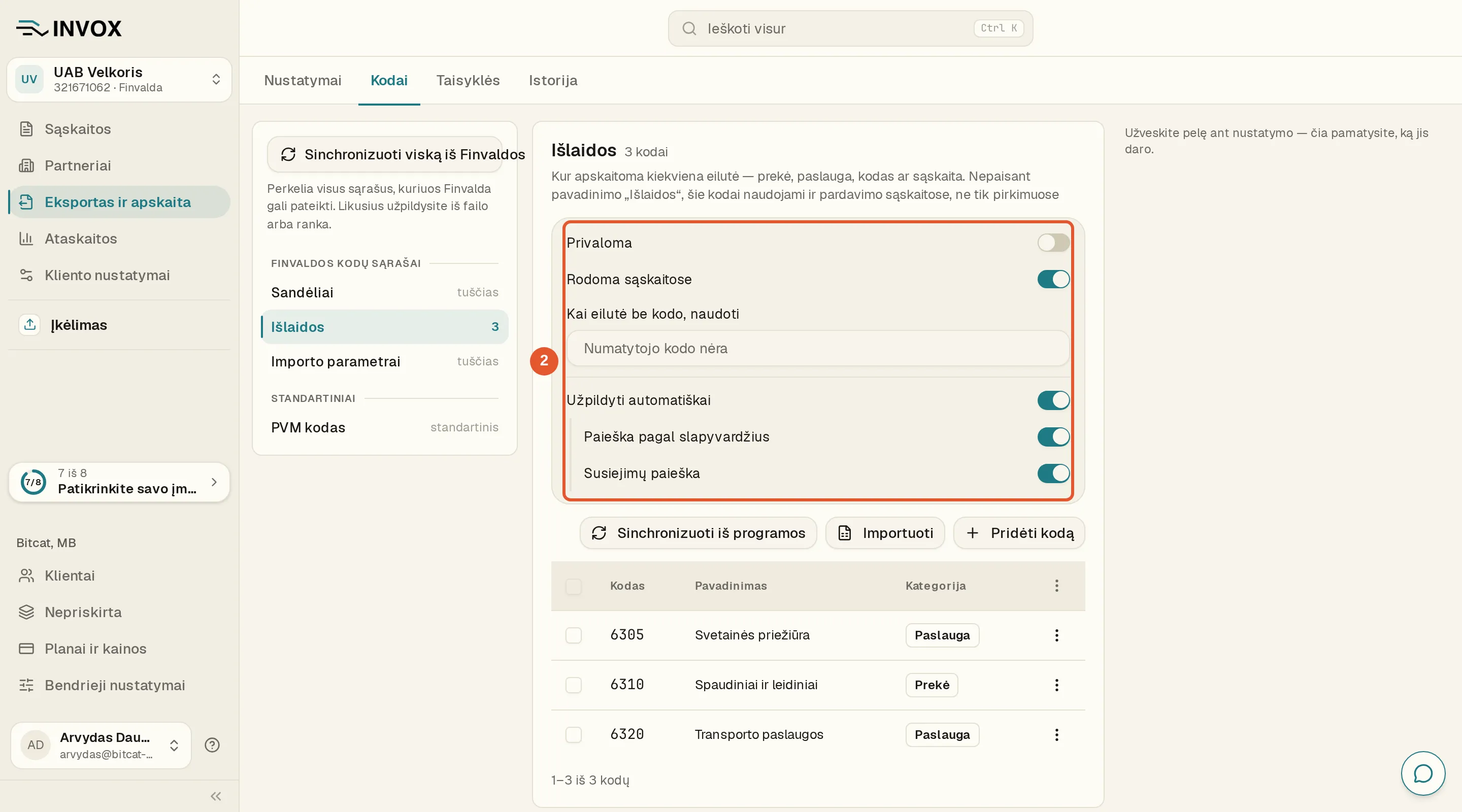Open Planai ir kainos

click(x=119, y=649)
